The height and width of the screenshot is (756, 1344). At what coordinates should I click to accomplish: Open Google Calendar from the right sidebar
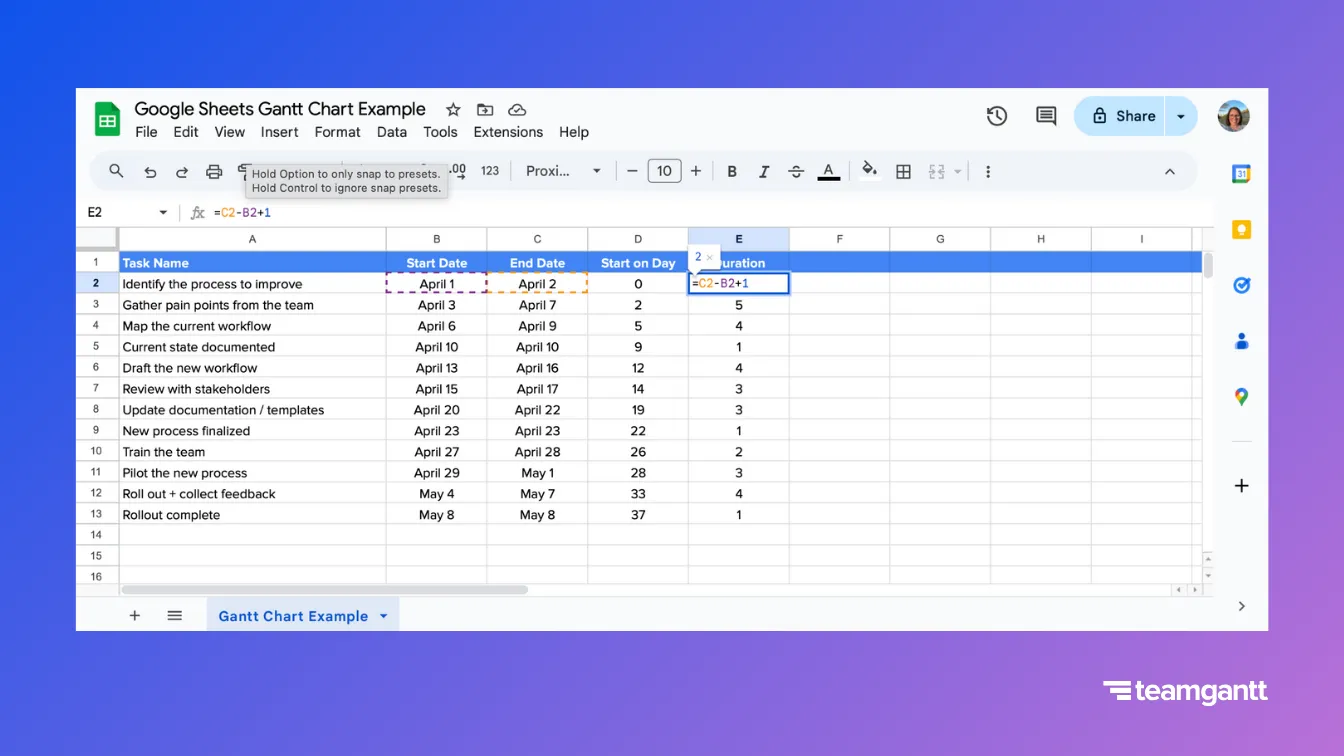[1241, 173]
